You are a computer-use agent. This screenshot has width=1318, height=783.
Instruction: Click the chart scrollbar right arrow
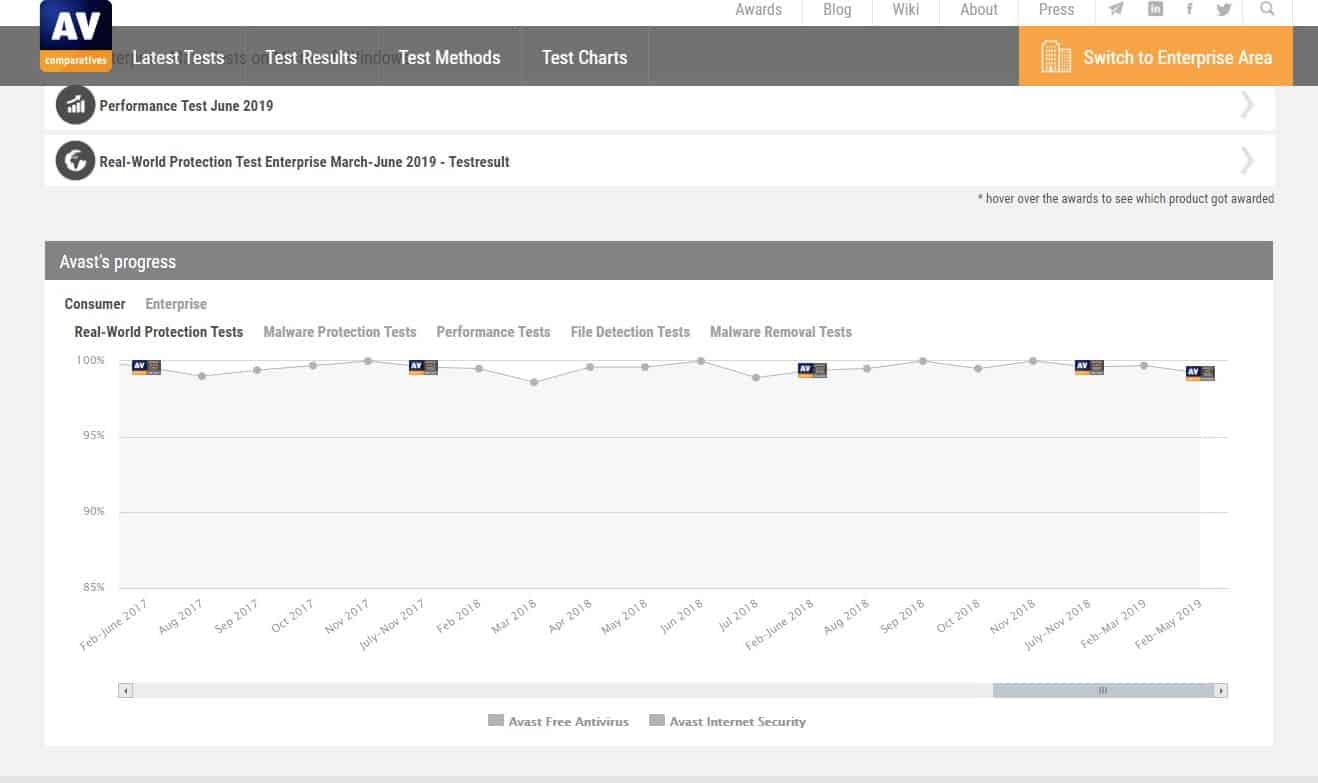coord(1220,690)
